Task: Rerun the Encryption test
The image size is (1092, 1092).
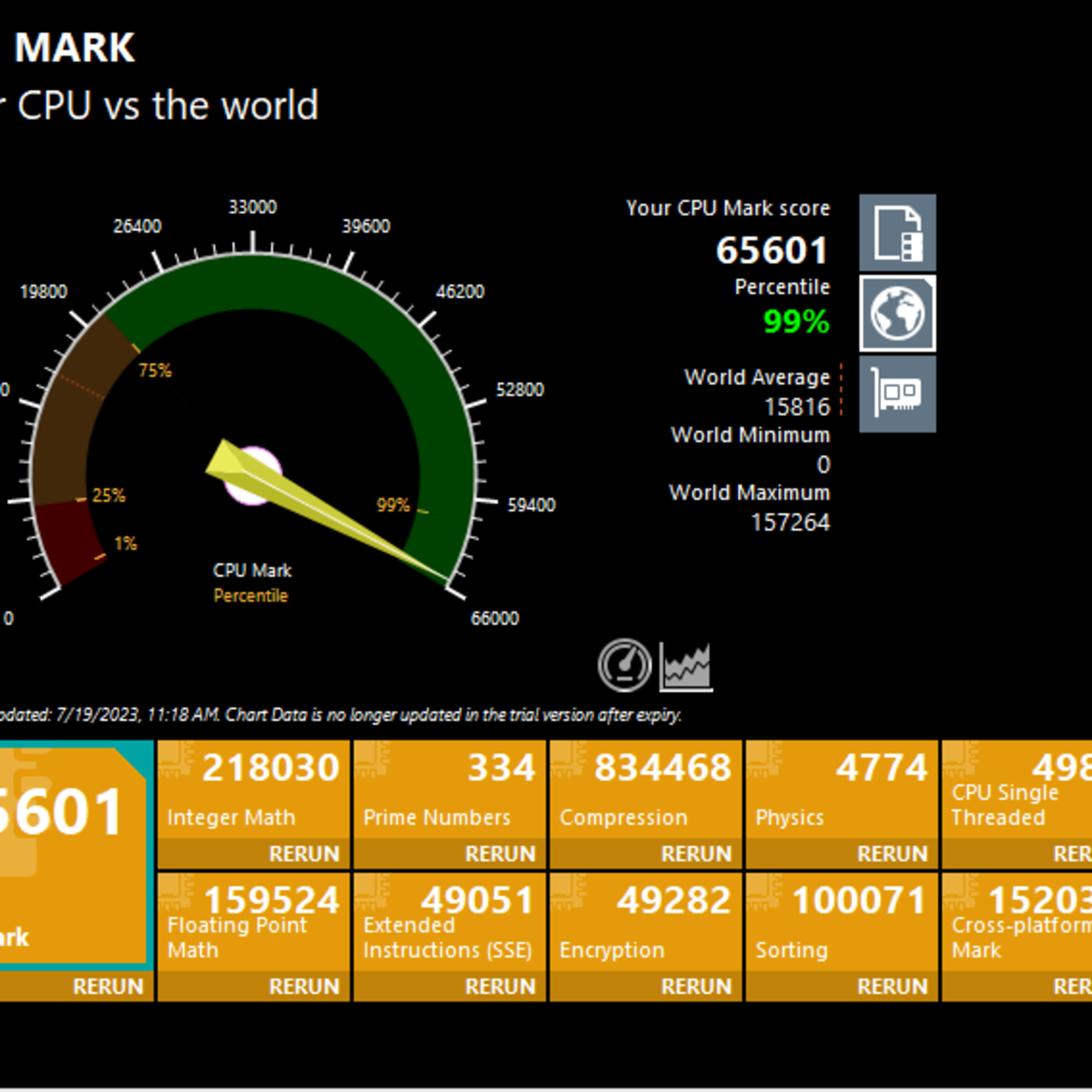Action: pos(696,986)
